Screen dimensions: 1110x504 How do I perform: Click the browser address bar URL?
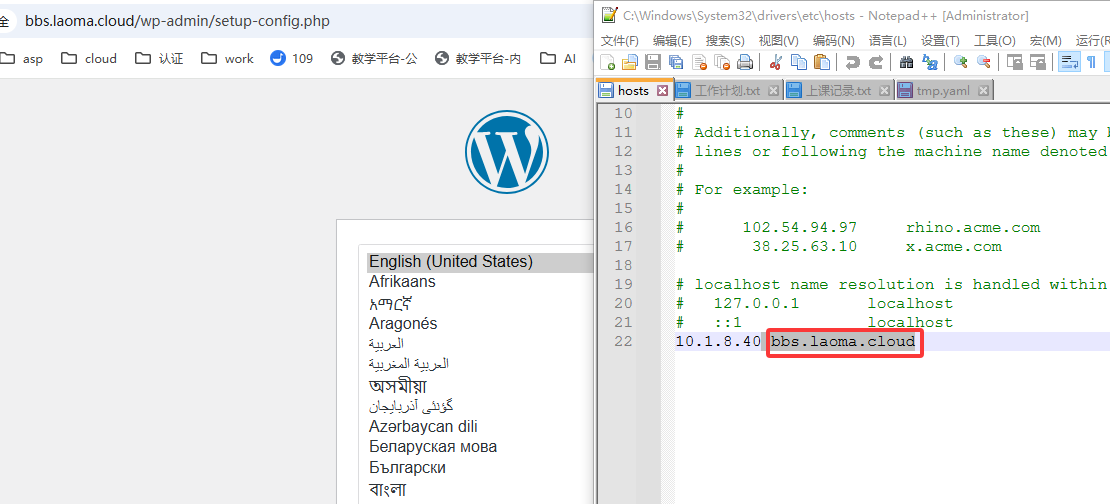pos(177,21)
